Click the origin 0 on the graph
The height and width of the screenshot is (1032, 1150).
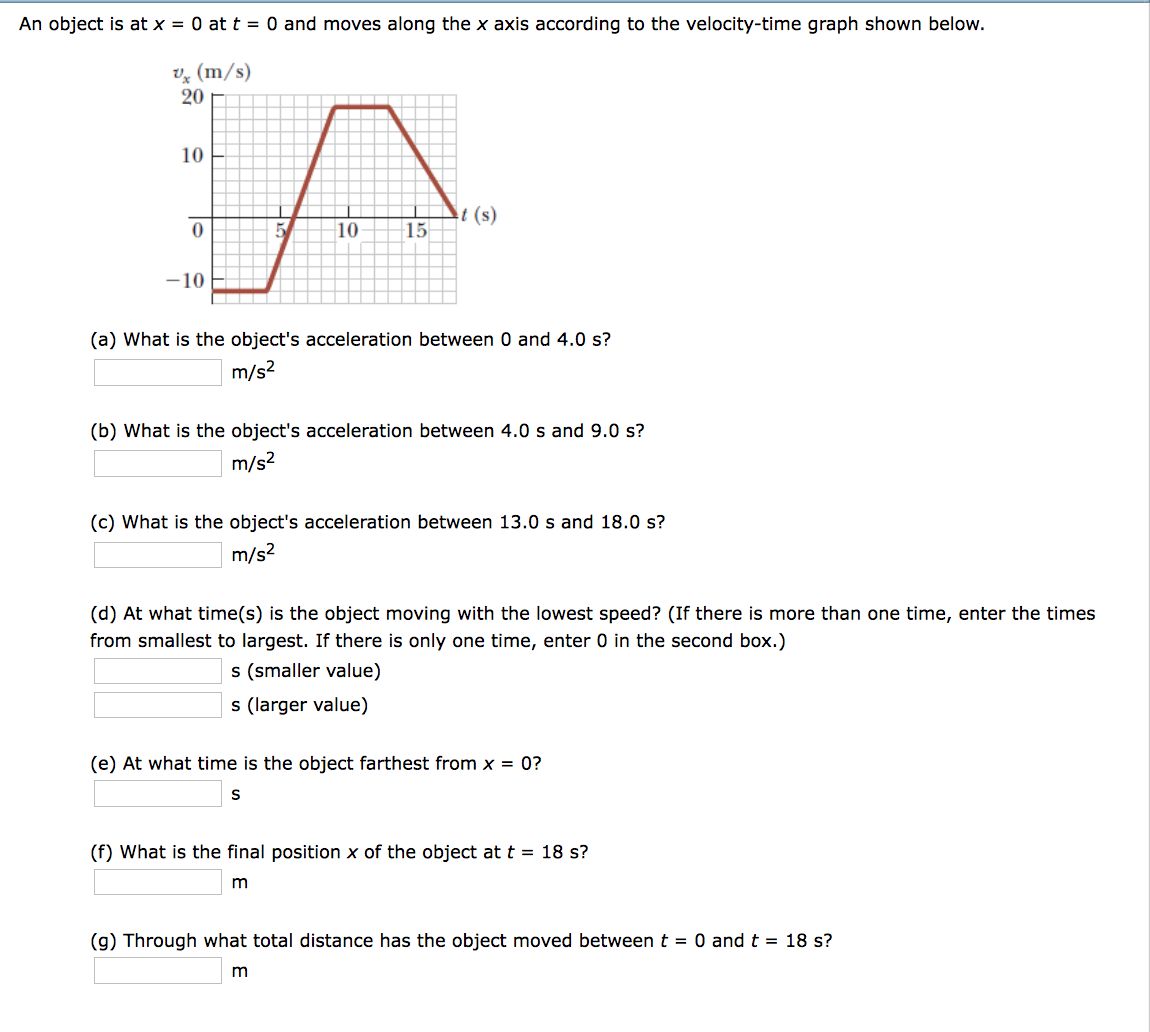click(x=197, y=231)
